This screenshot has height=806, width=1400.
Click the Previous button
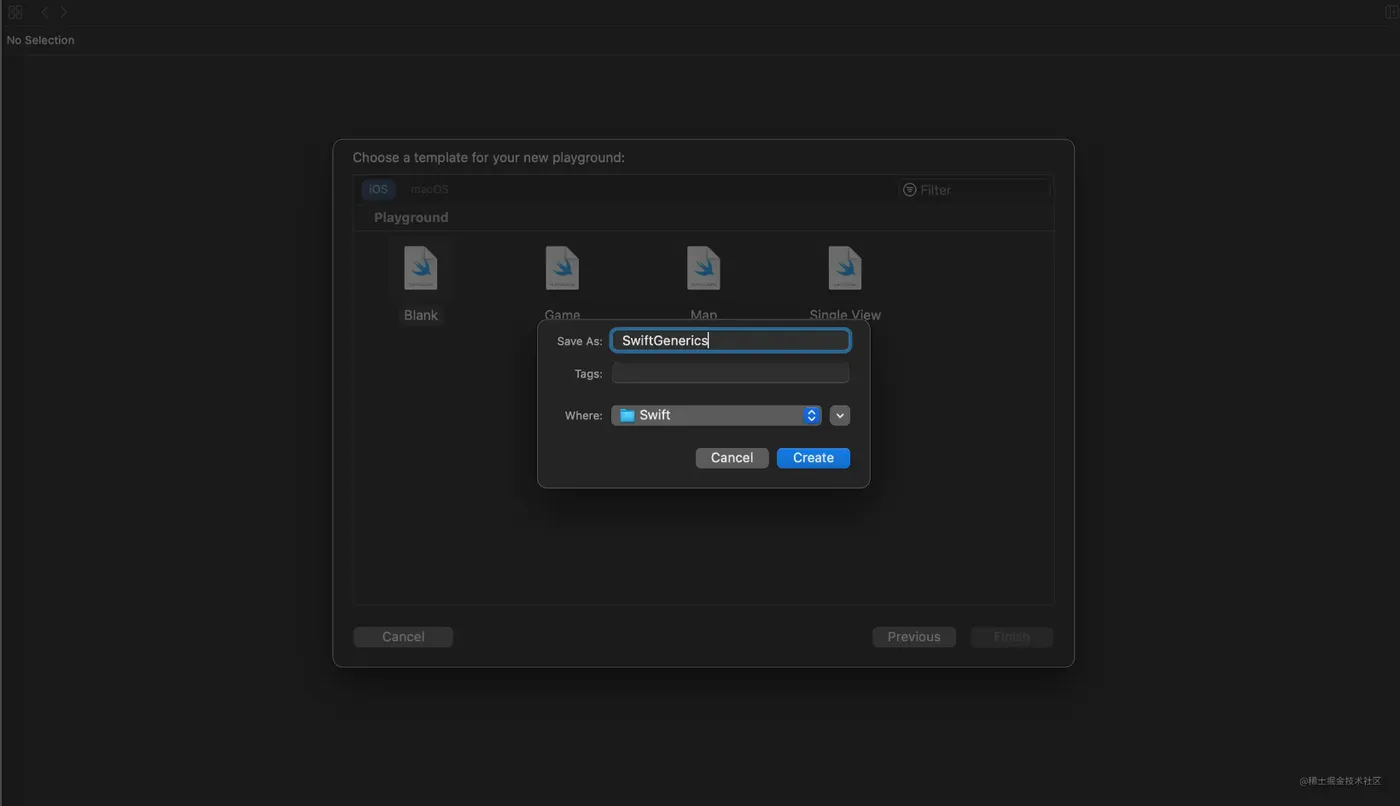pos(914,637)
